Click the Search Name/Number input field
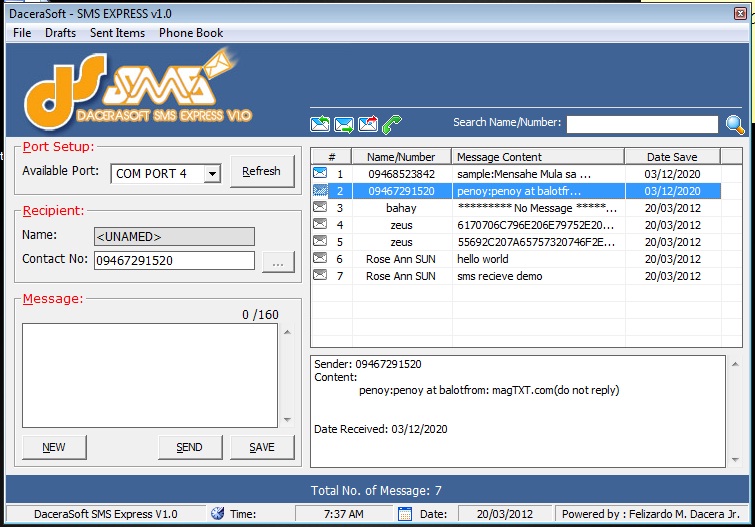Screen dimensions: 755x527 tap(642, 124)
